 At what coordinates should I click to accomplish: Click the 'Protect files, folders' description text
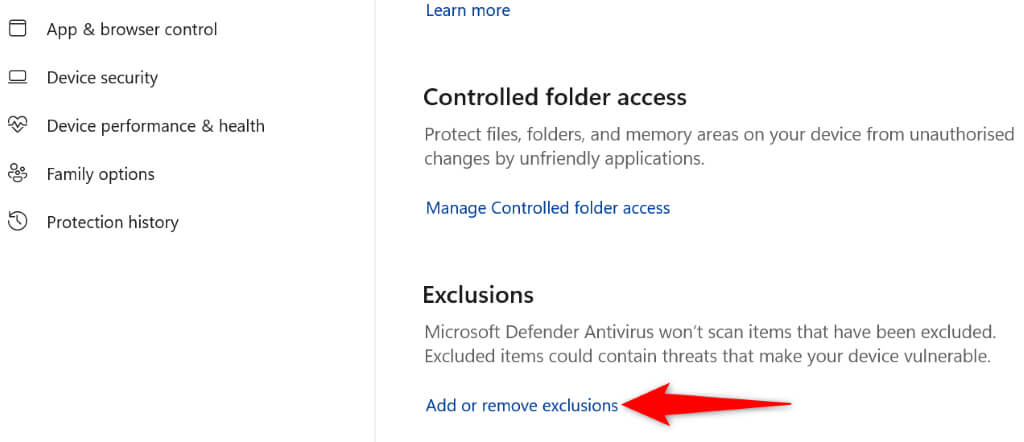point(718,135)
